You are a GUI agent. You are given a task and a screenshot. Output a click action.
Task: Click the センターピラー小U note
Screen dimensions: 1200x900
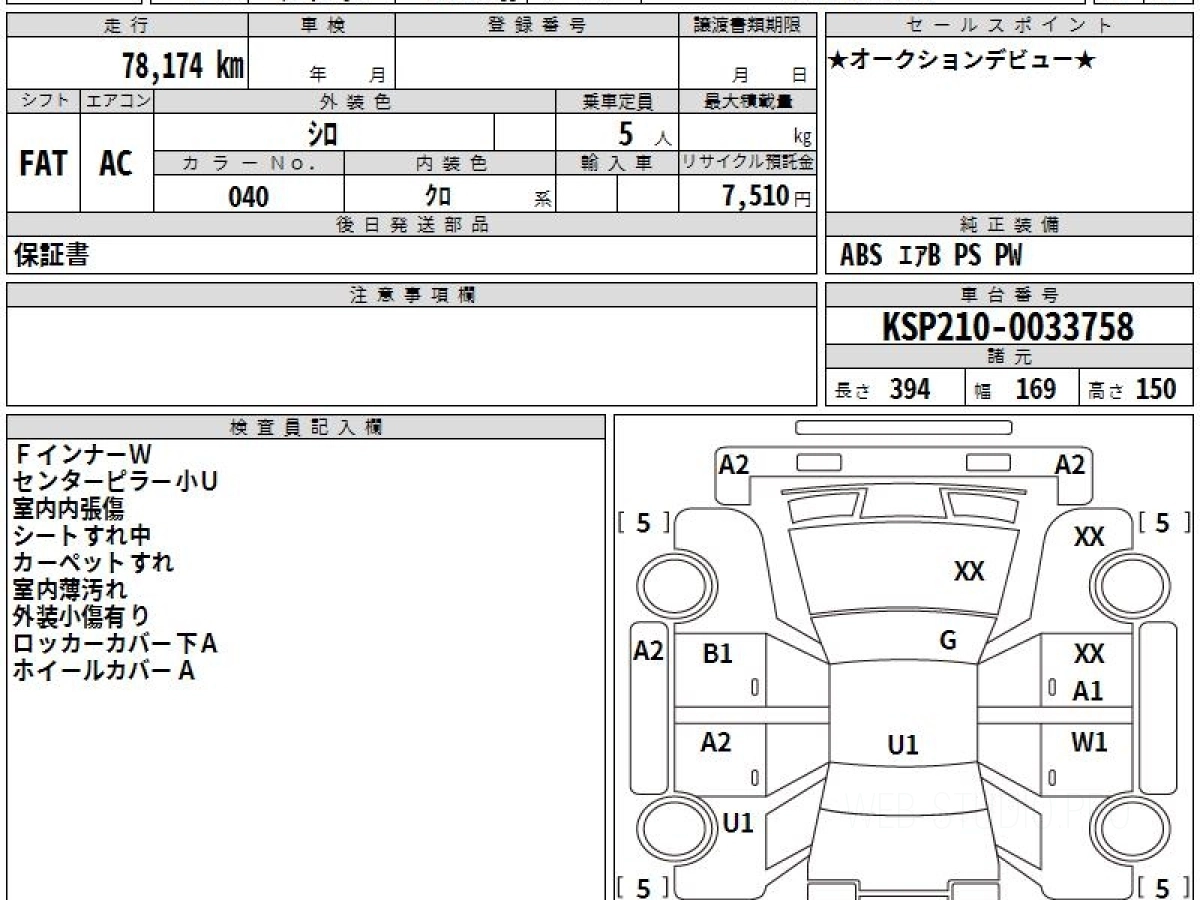(115, 482)
